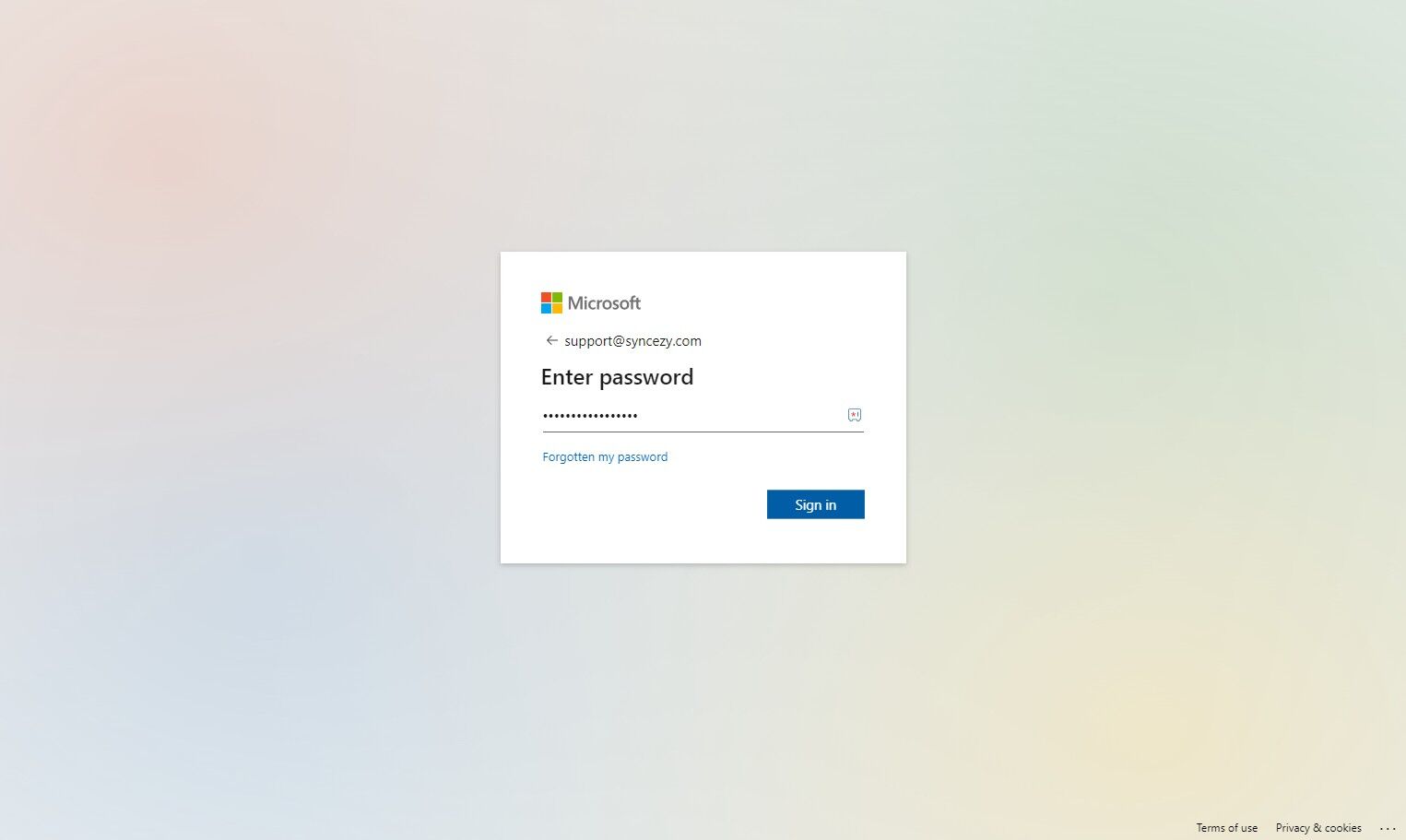Open the Forgotten my password link
1406x840 pixels.
tap(605, 456)
